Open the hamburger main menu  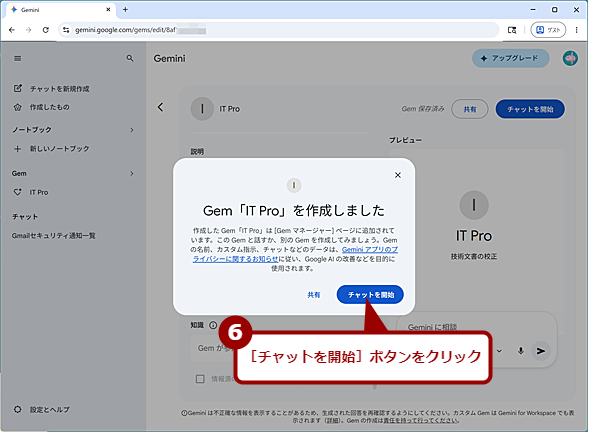[x=17, y=59]
